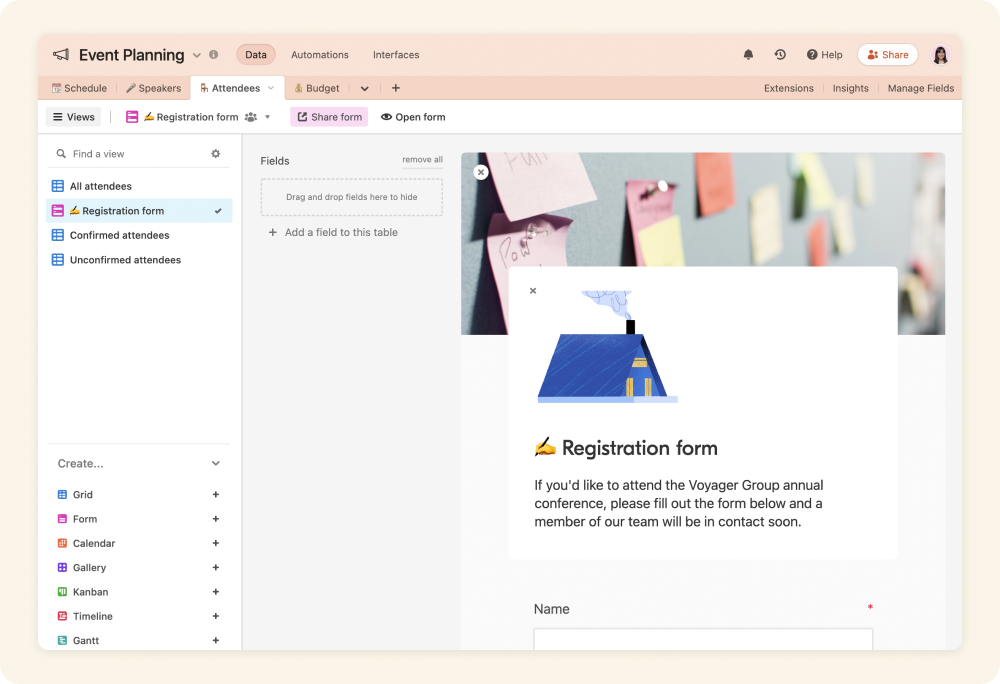This screenshot has height=684, width=1000.
Task: Expand the Event Planning base dropdown
Action: 196,55
